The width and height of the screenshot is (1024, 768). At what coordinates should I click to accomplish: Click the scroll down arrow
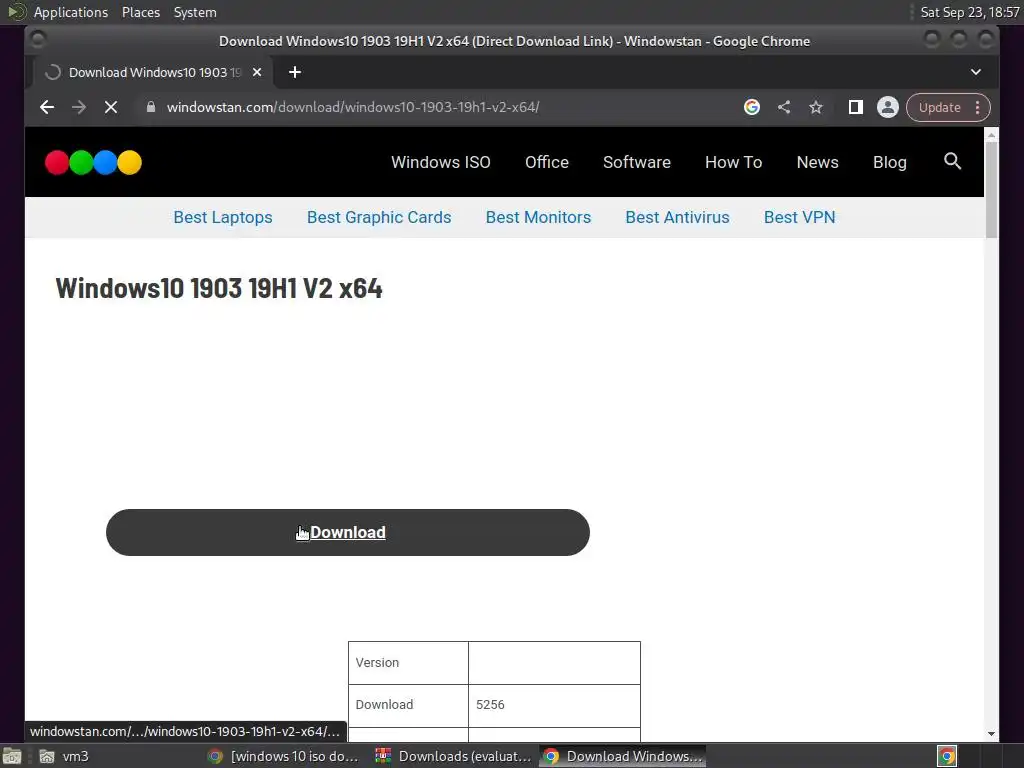991,734
